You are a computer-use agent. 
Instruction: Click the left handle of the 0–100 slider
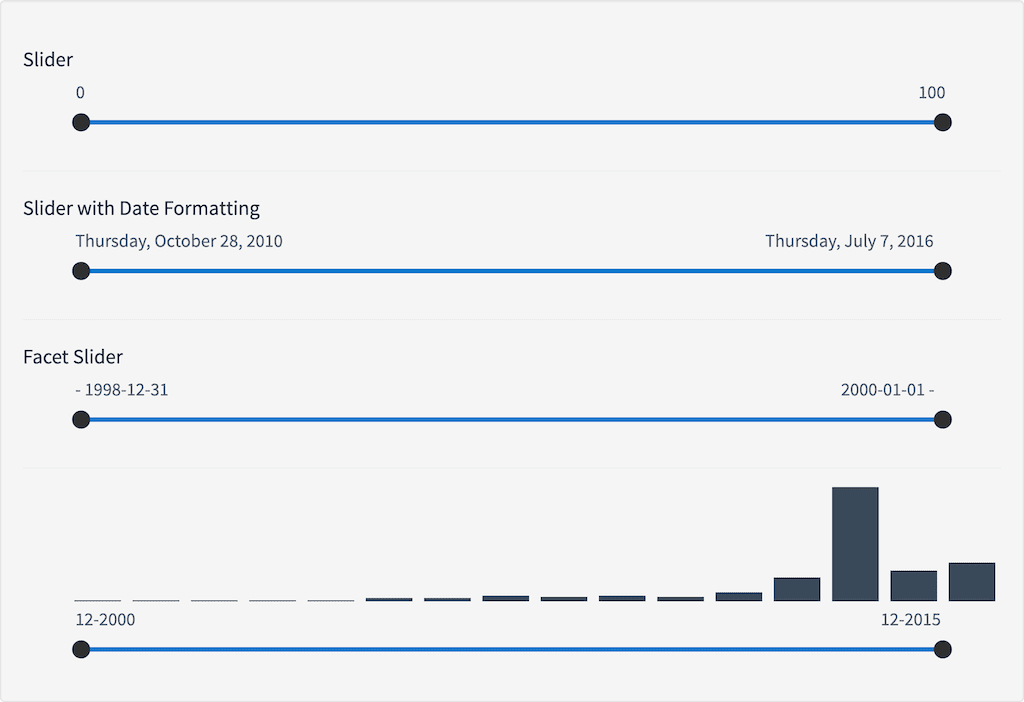(82, 123)
